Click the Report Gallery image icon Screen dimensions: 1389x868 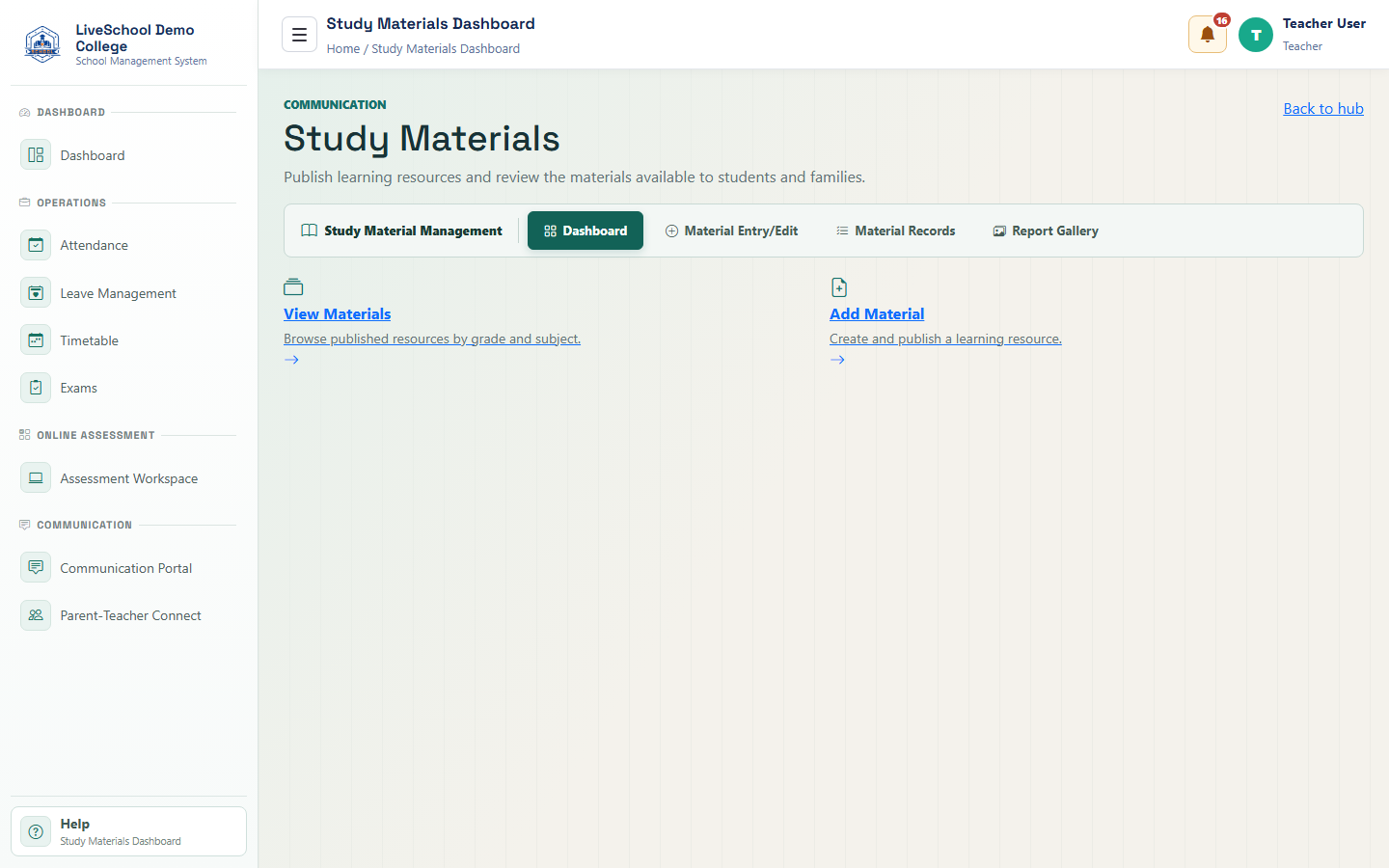click(x=999, y=231)
